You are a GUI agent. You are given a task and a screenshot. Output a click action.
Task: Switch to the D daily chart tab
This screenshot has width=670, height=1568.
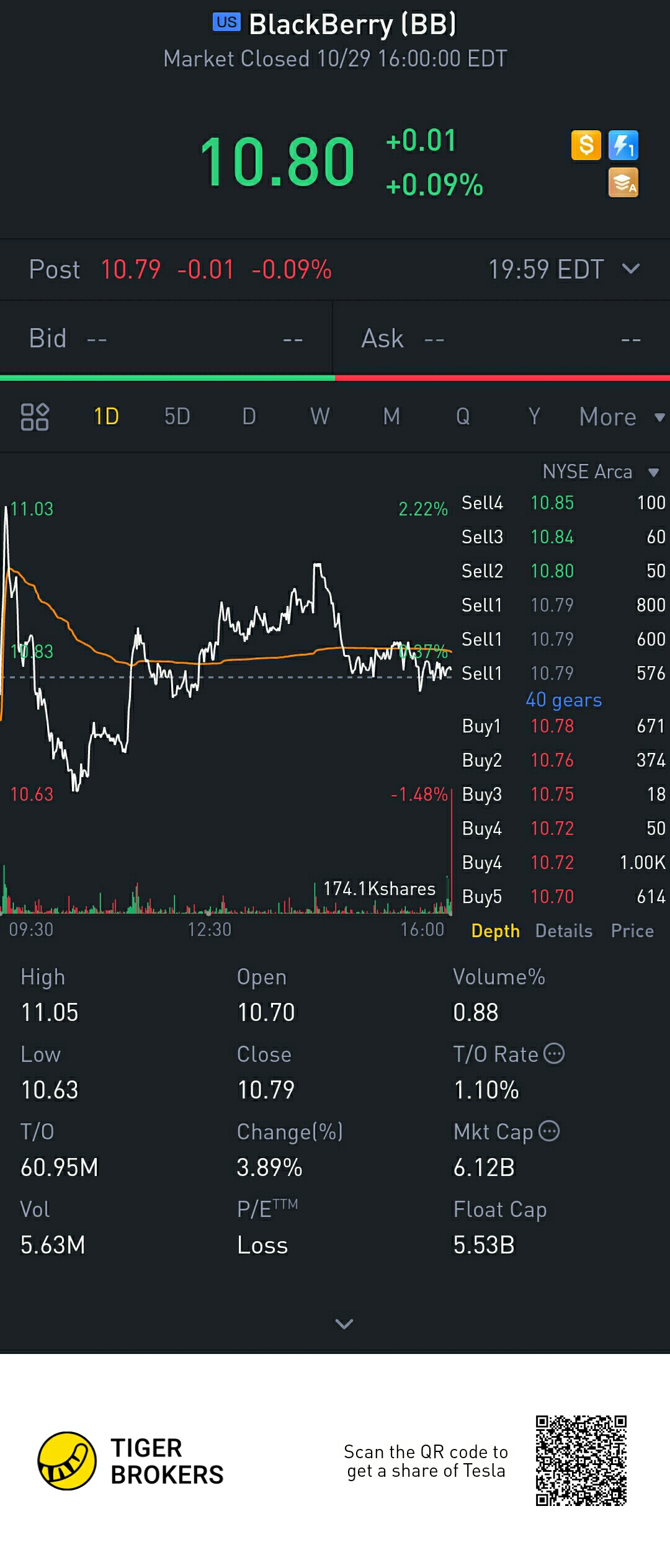pyautogui.click(x=249, y=416)
